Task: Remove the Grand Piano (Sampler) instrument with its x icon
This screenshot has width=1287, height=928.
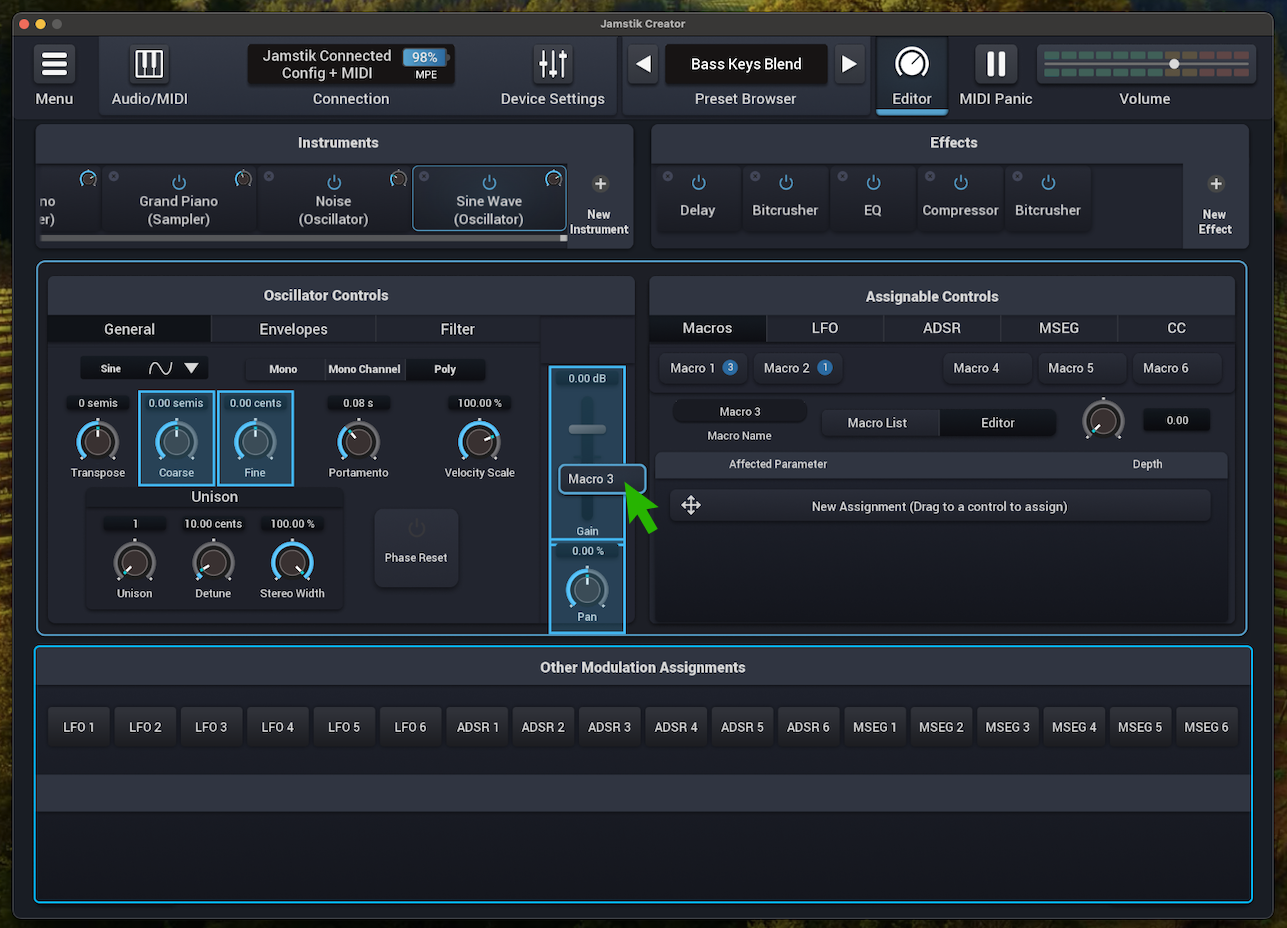Action: click(x=112, y=176)
